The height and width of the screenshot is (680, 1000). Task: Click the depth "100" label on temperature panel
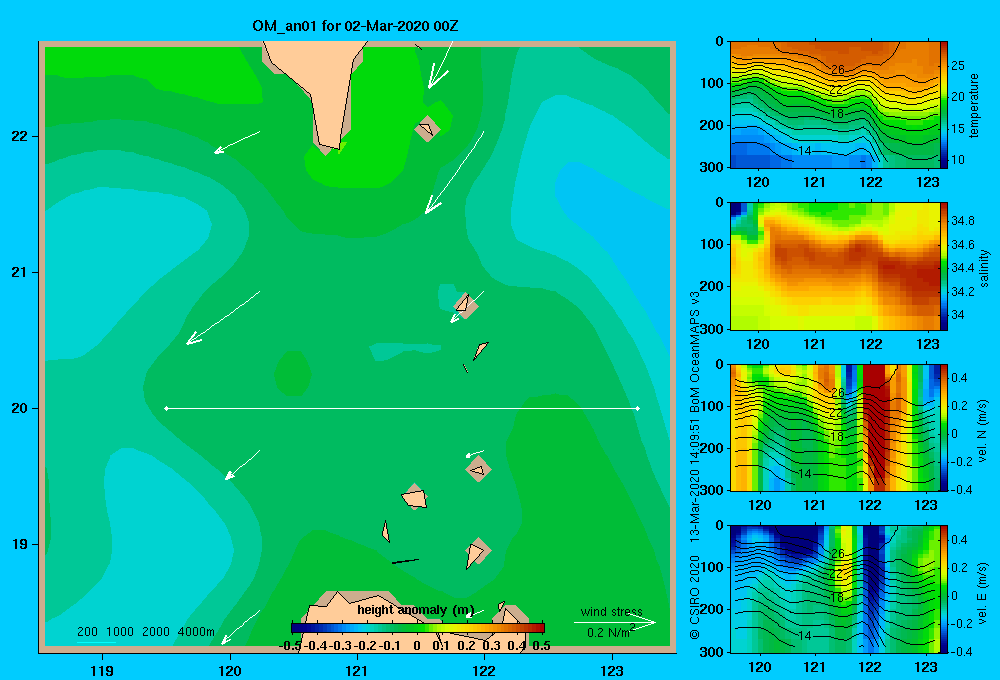pyautogui.click(x=712, y=83)
